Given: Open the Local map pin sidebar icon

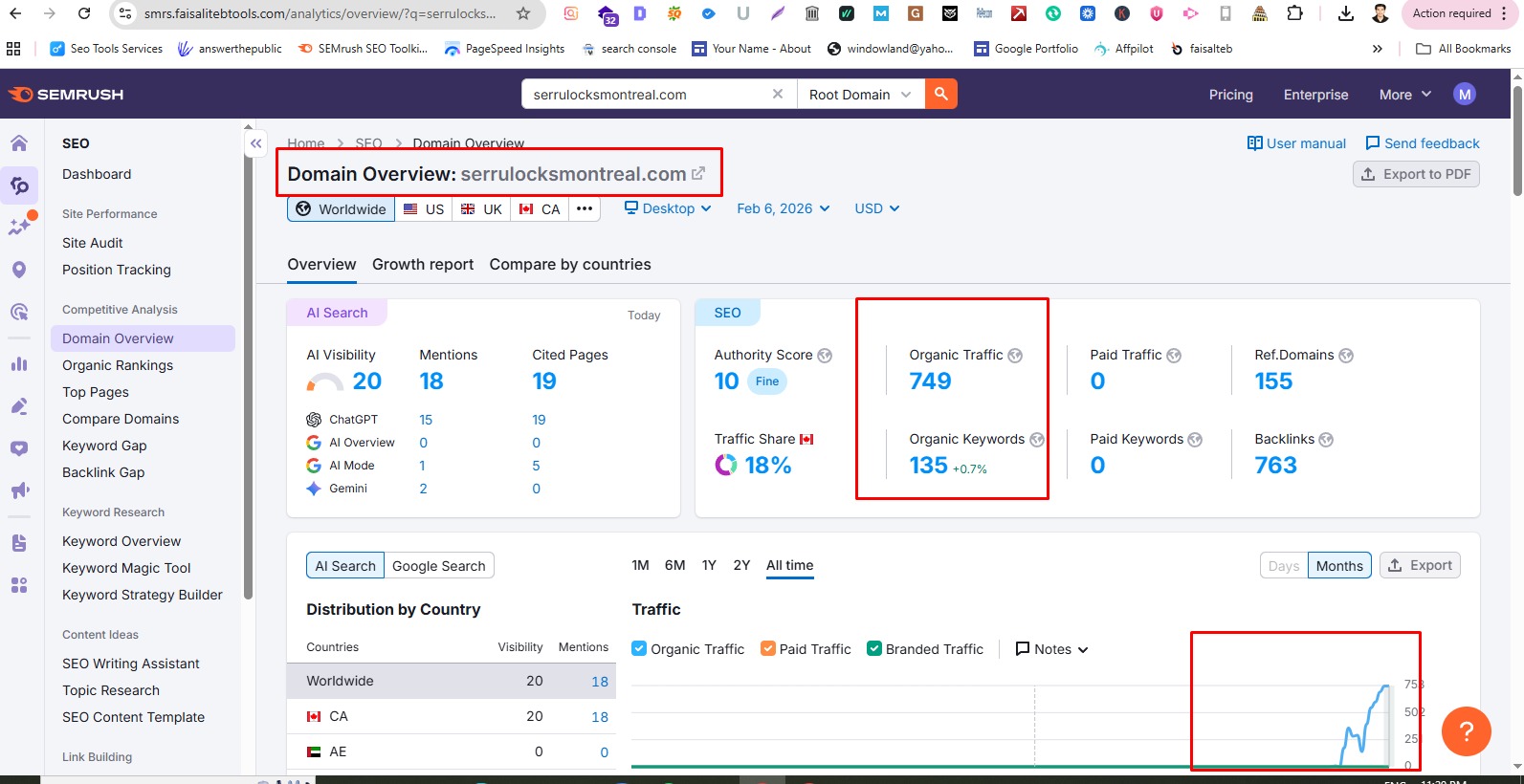Looking at the screenshot, I should [19, 270].
